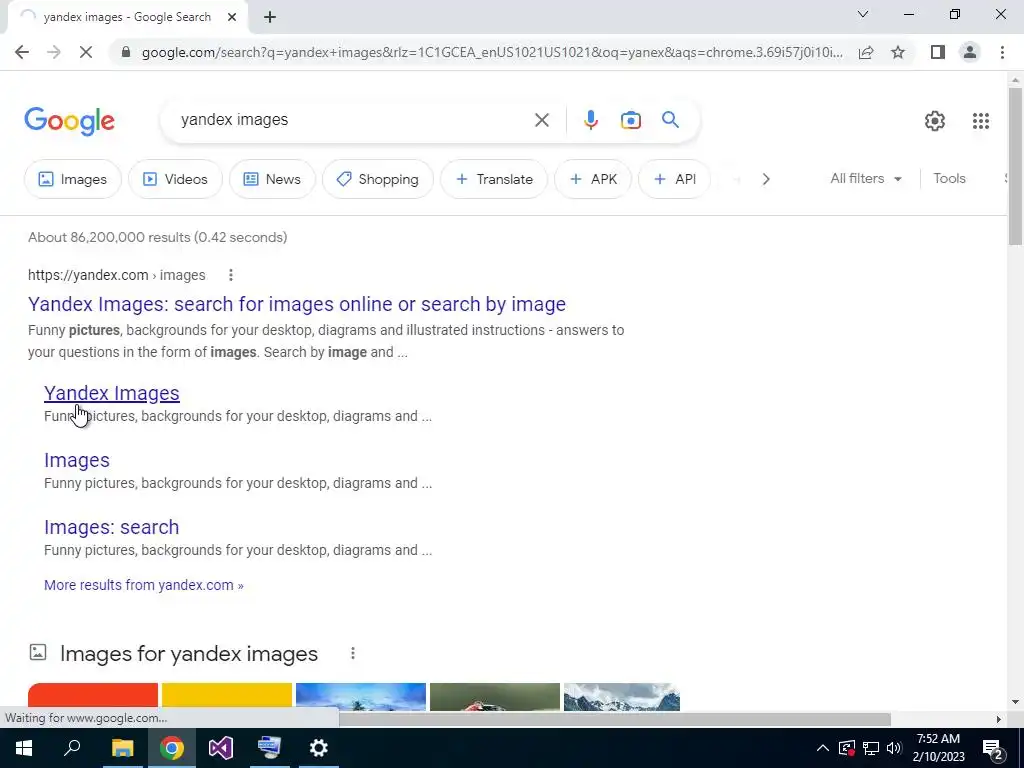Open 'Yandex Images: search for images online' result
The image size is (1024, 768).
click(x=297, y=304)
